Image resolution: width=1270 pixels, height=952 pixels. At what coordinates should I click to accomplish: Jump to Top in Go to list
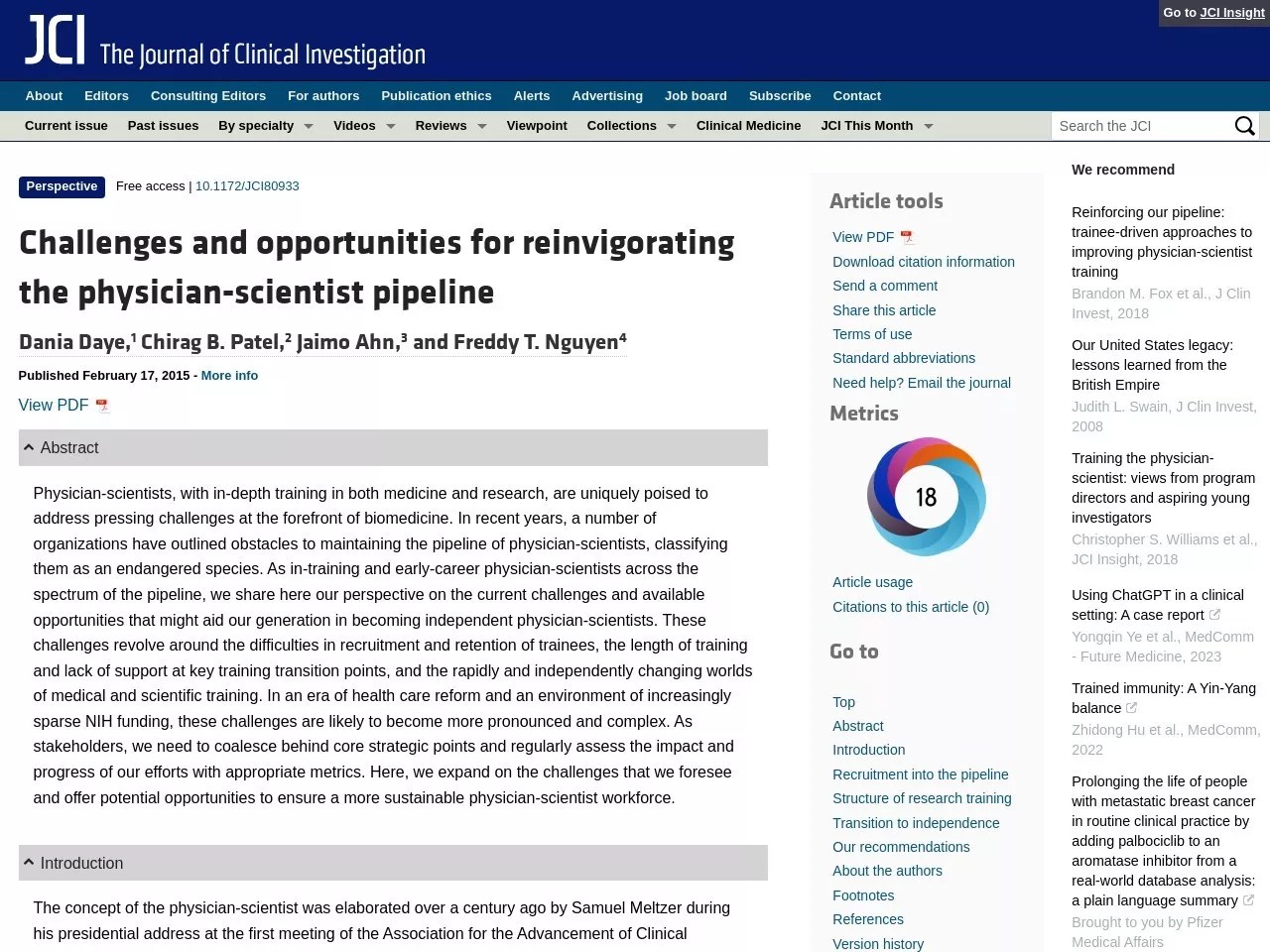[x=843, y=702]
